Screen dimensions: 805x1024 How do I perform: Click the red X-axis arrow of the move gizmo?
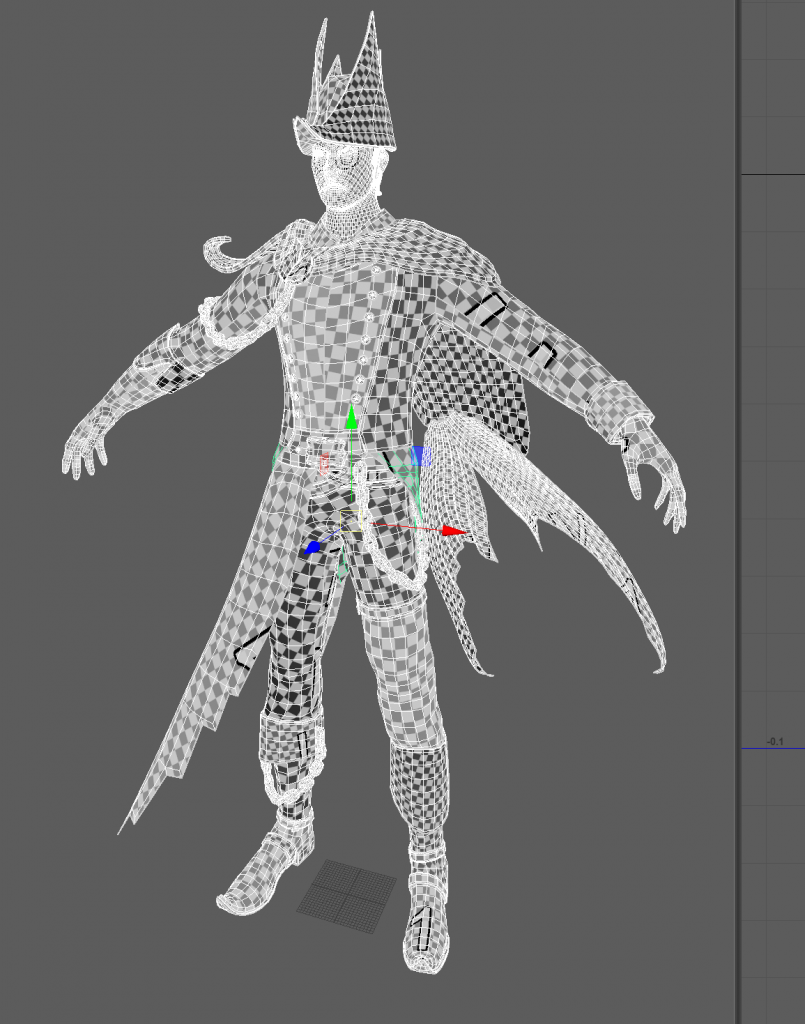tap(455, 531)
